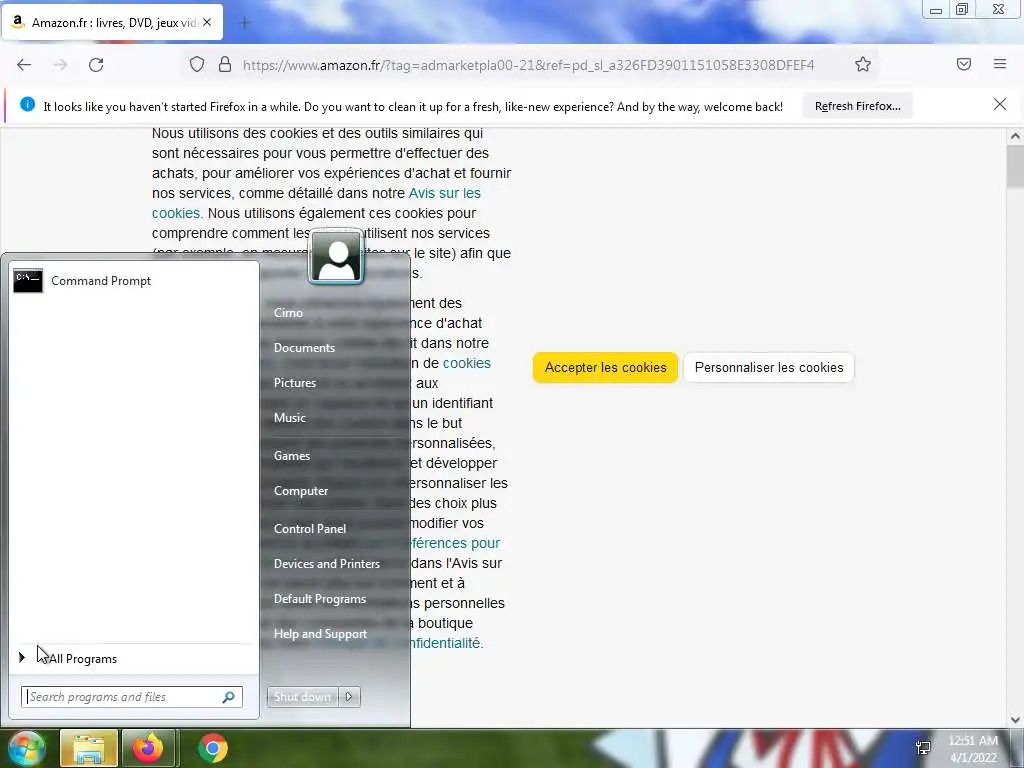
Task: Click the Firefox forward arrow button
Action: pos(60,65)
